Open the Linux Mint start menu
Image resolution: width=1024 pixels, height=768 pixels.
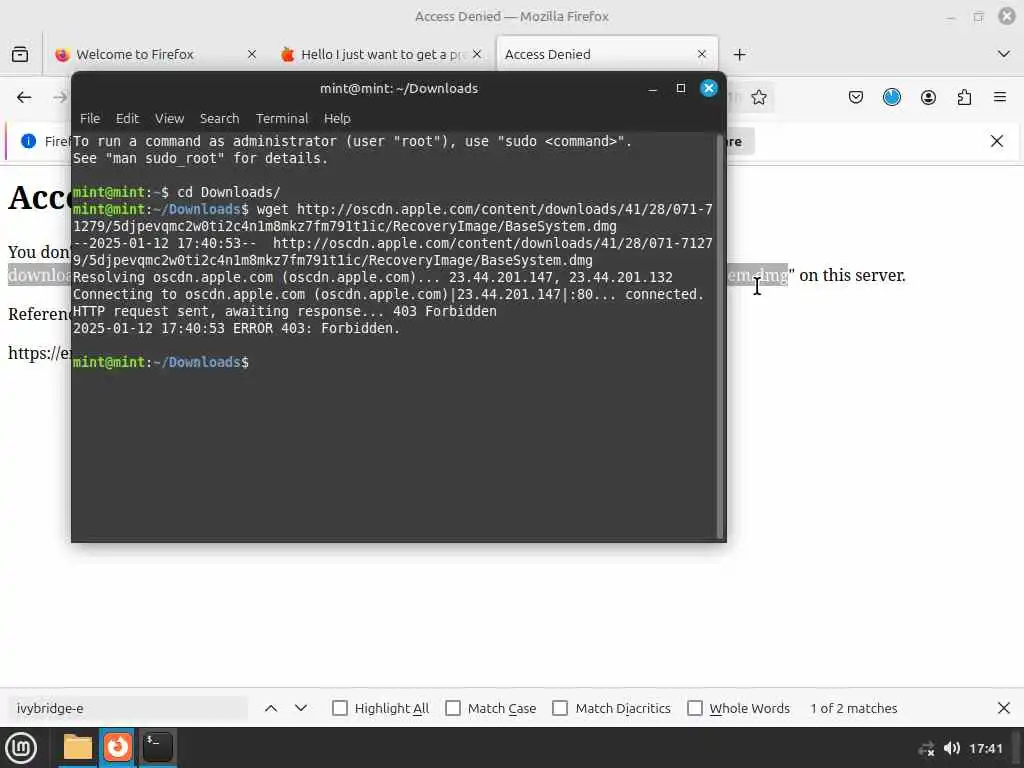click(x=21, y=748)
